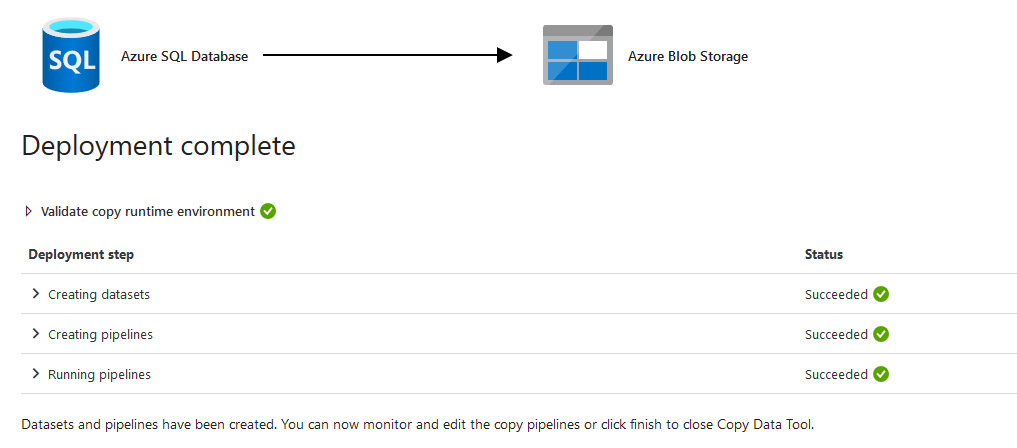Expand the Creating pipelines step chevron
1017x448 pixels.
click(36, 334)
